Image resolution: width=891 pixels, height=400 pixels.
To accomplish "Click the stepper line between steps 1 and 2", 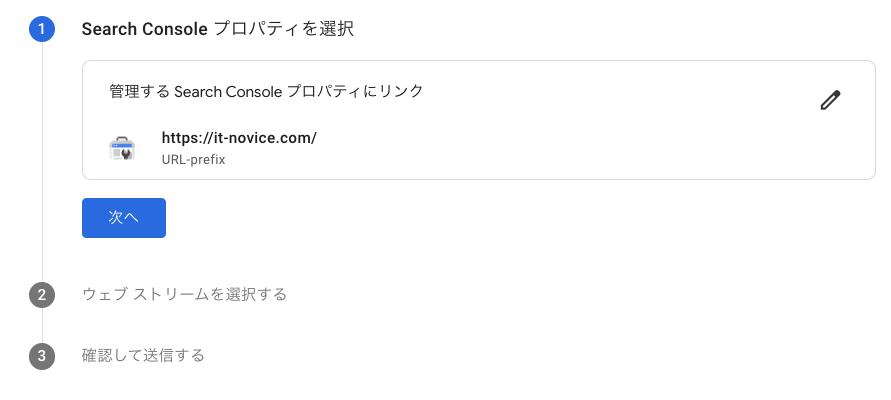I will [42, 160].
